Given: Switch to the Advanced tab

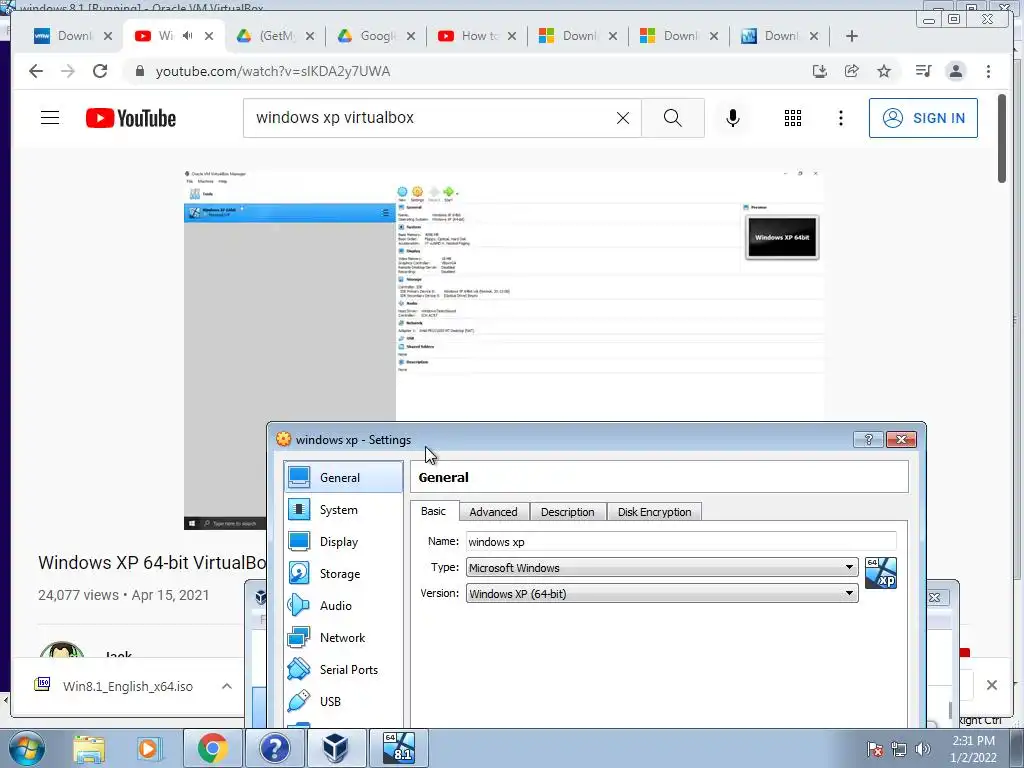Looking at the screenshot, I should coord(494,512).
